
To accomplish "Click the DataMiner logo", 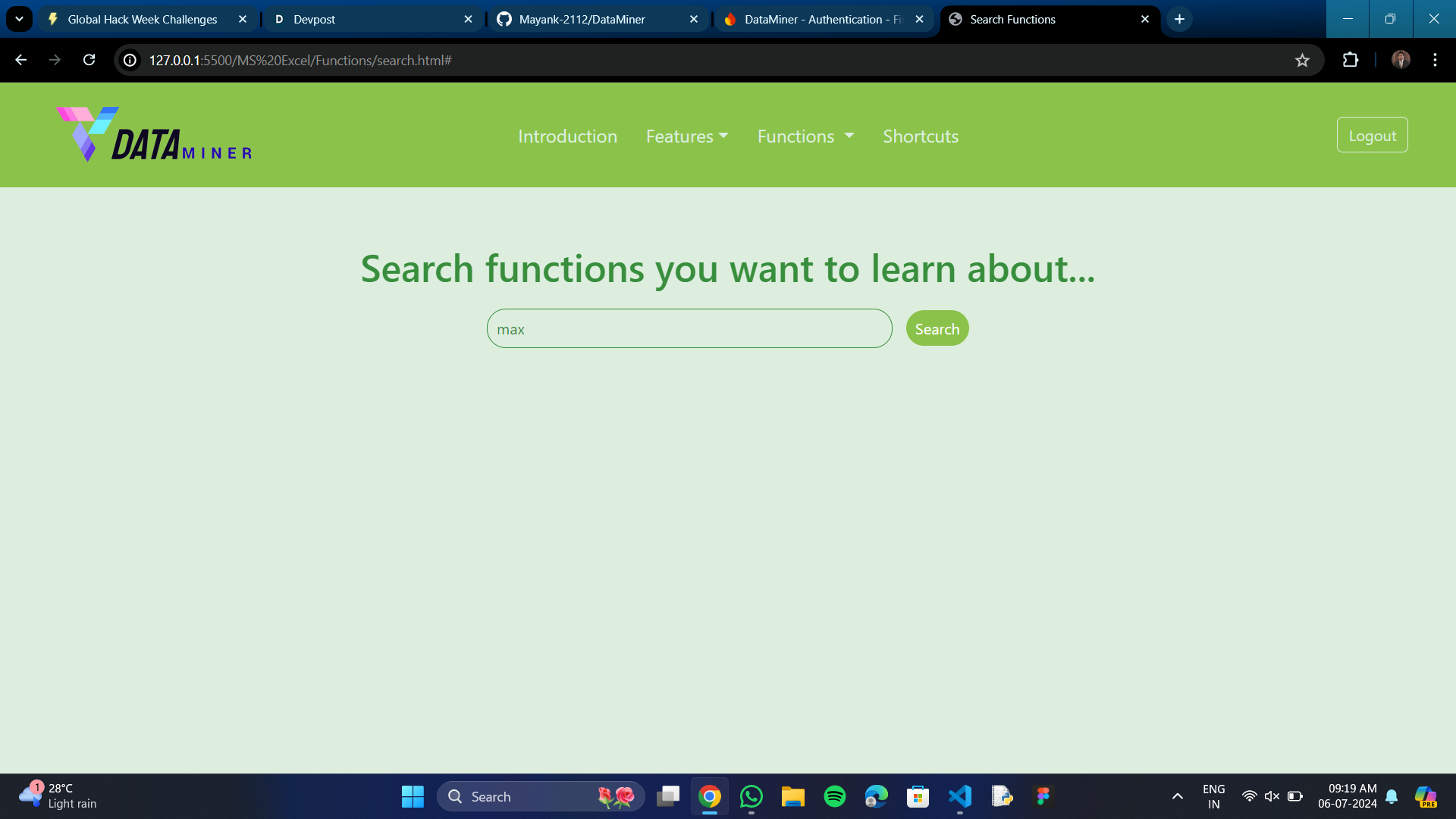I will [154, 135].
